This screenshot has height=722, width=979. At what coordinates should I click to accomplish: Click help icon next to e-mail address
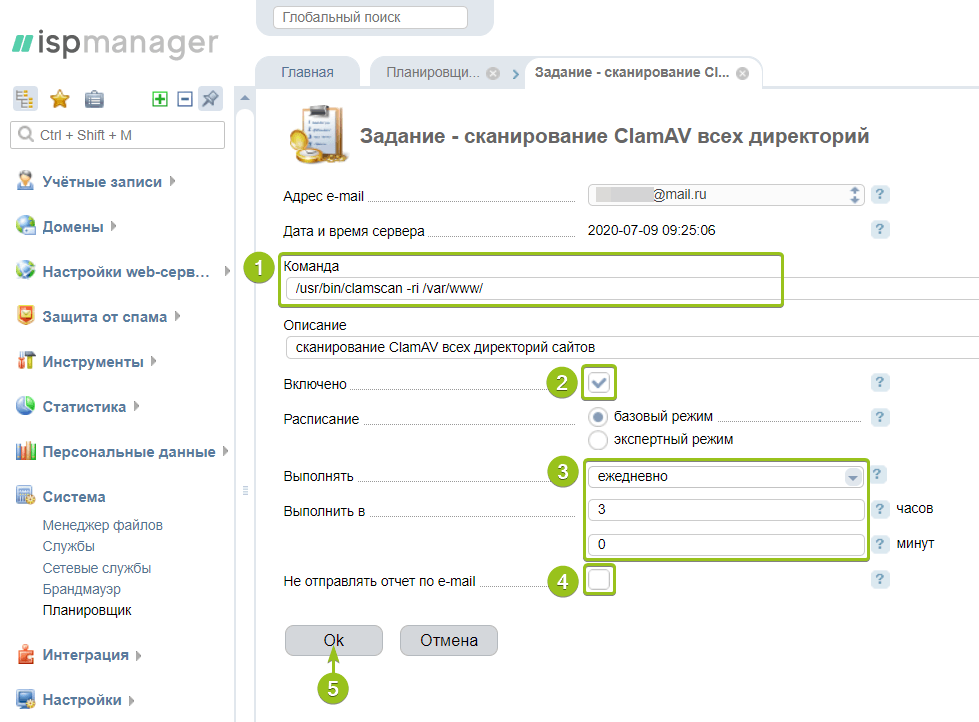point(880,195)
